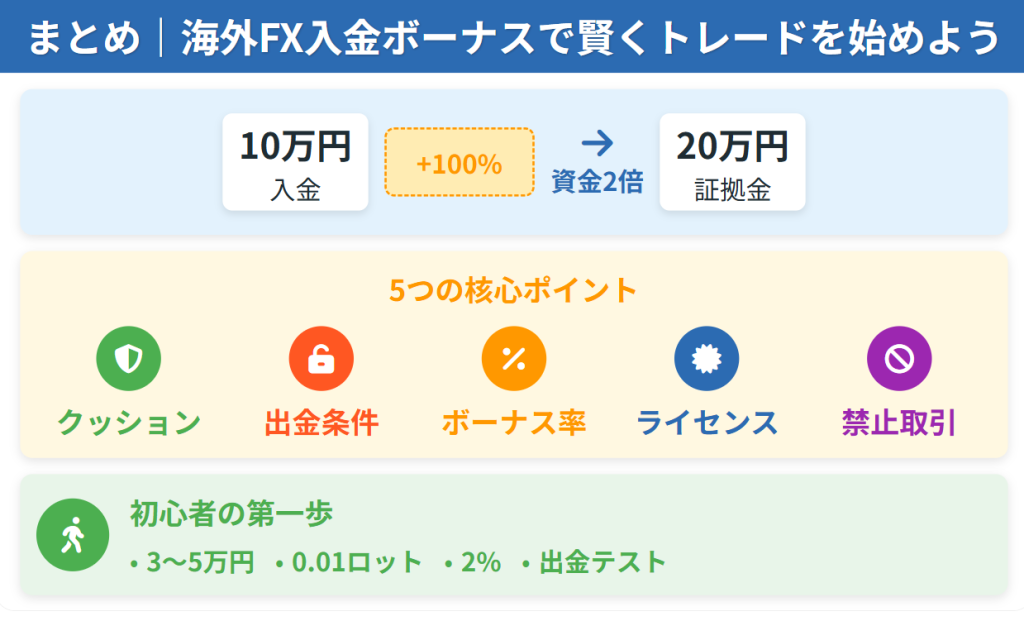Screen dimensions: 1024x621
Task: Click the red unlock padlock icon
Action: (321, 358)
